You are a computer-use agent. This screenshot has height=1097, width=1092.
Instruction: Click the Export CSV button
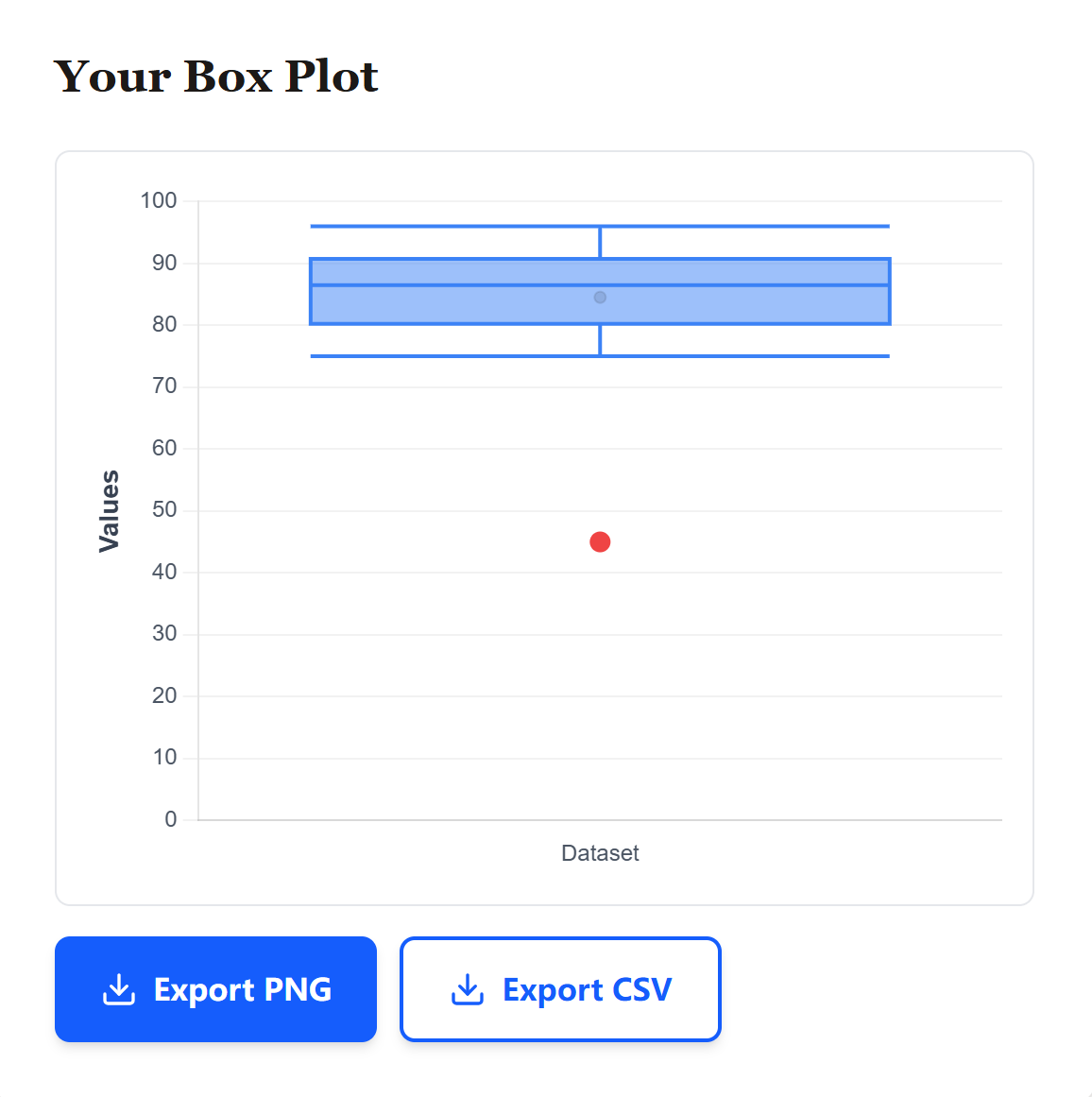(x=560, y=988)
